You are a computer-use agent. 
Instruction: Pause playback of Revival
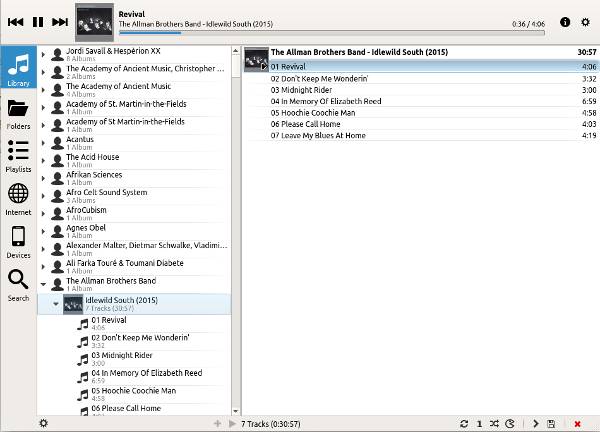pyautogui.click(x=38, y=22)
